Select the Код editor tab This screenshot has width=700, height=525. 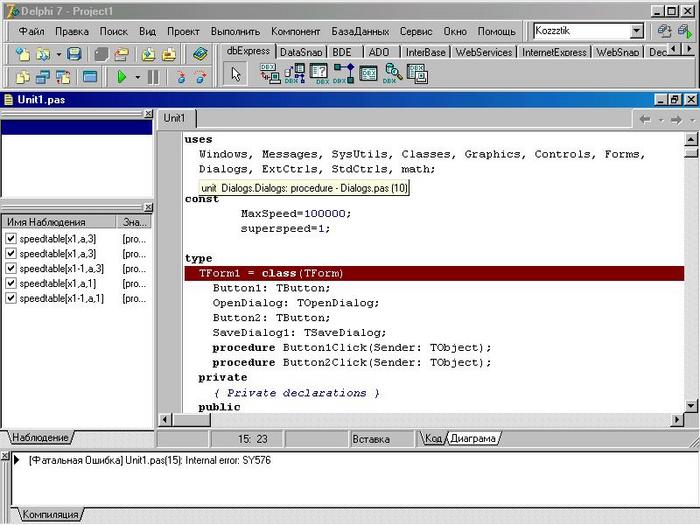pos(433,438)
